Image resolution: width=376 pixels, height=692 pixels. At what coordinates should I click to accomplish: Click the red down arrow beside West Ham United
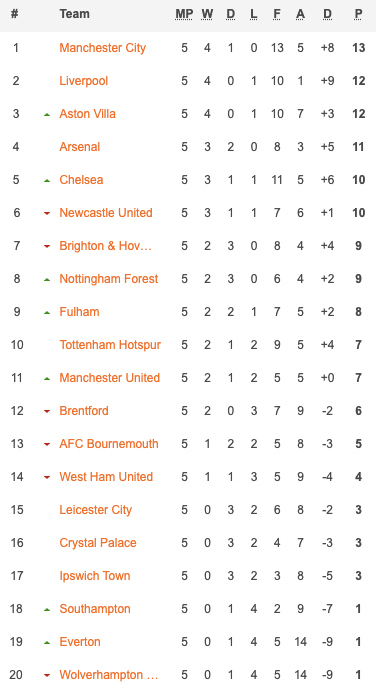[47, 478]
